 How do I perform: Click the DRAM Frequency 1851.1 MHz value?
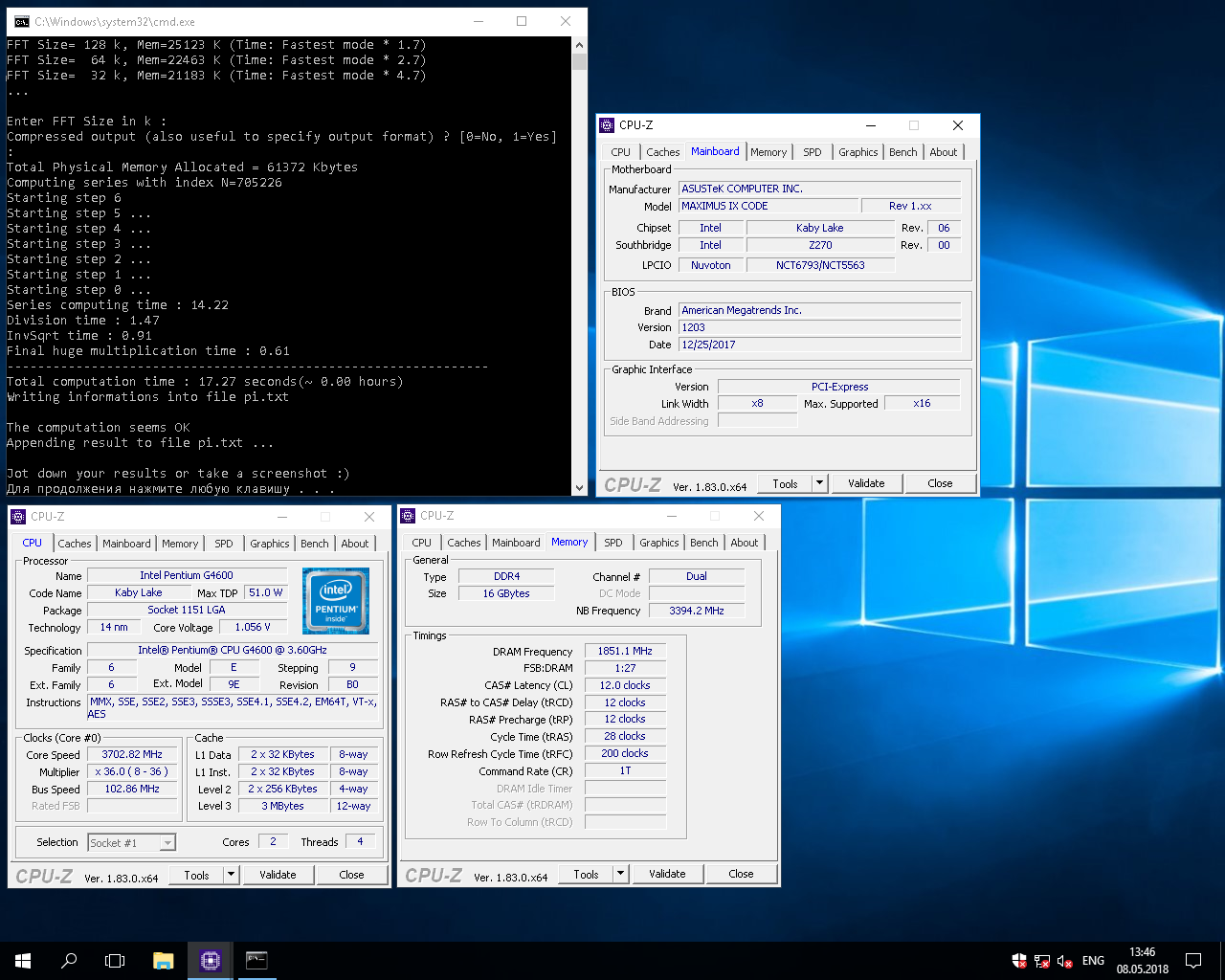(625, 651)
